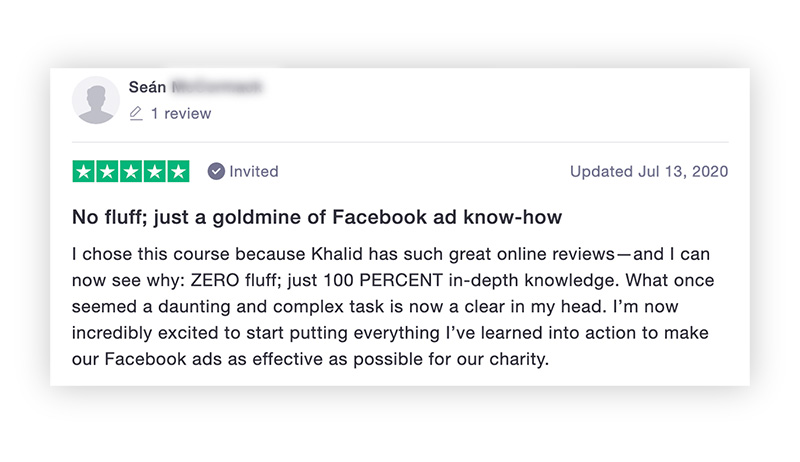
Task: Open the 'No fluff; just a goldmine' title
Action: tap(317, 217)
